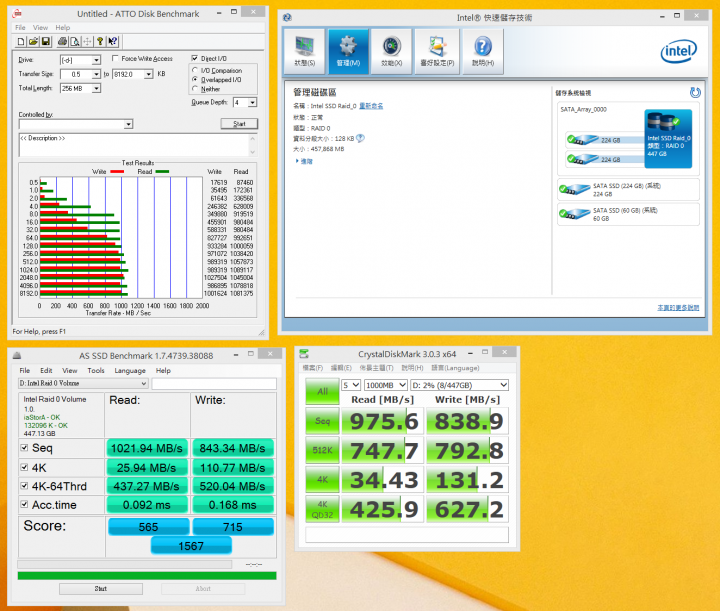
Task: Open the Help menu in ATTO
Action: (63, 28)
